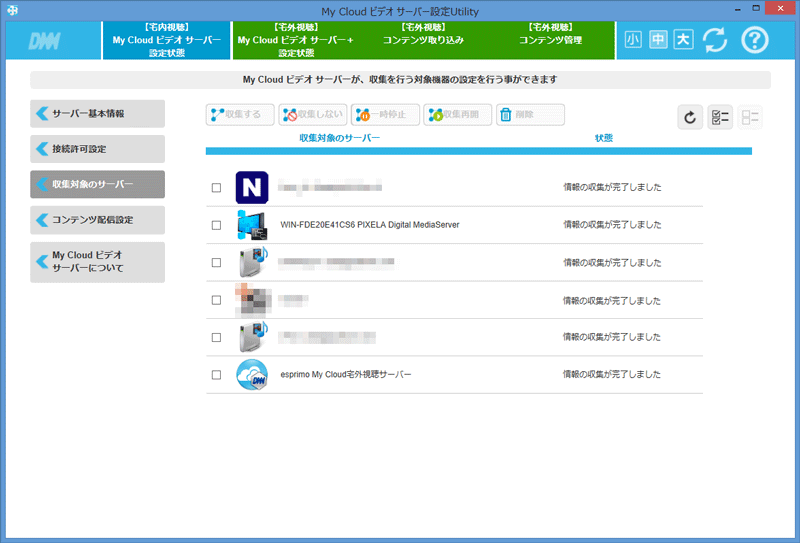
Task: Click the select all checklist icon
Action: [719, 117]
